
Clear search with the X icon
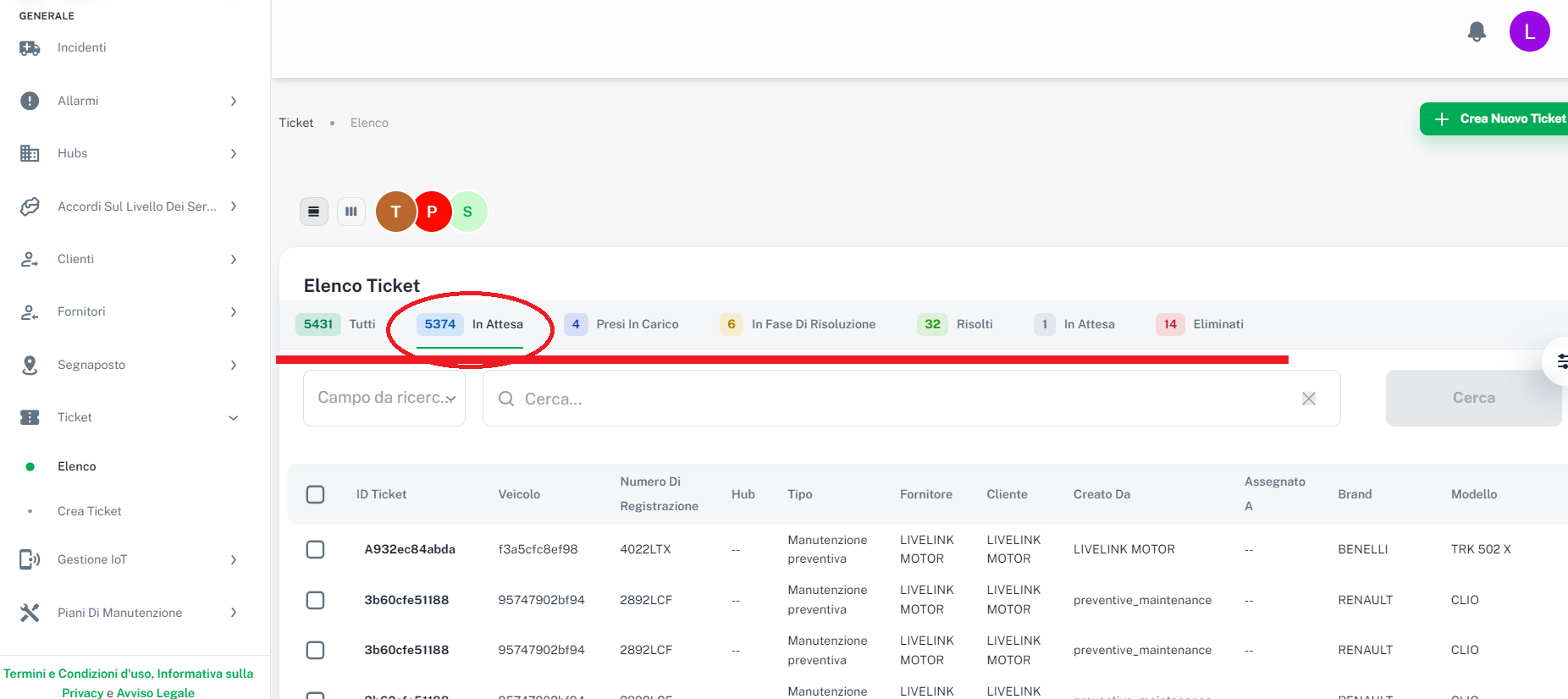(1308, 399)
